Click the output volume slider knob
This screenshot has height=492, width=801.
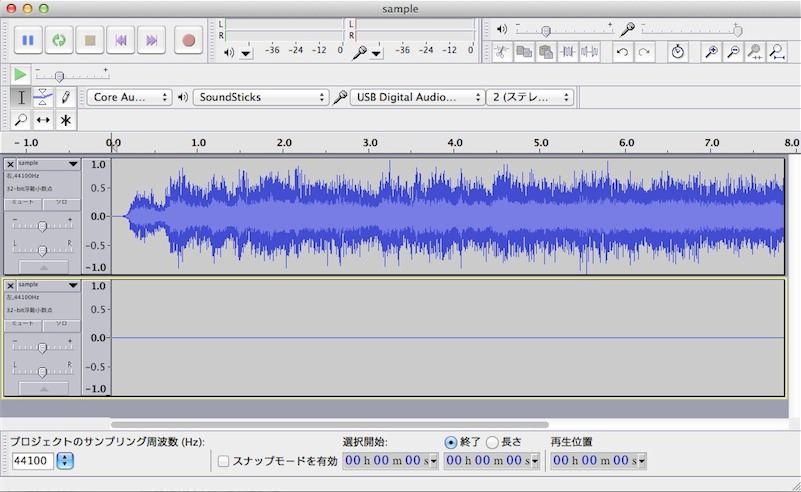[x=546, y=32]
